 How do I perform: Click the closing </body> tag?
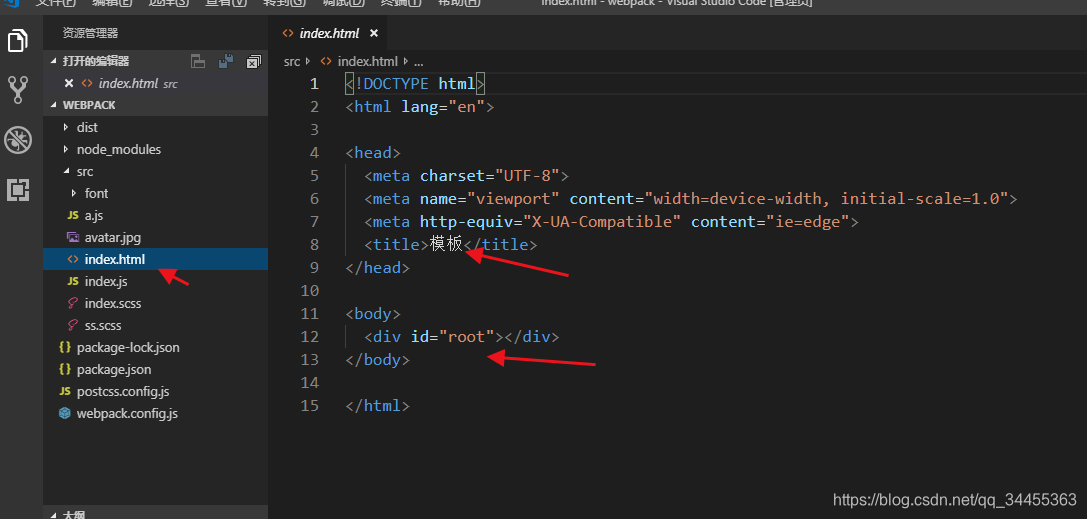377,360
